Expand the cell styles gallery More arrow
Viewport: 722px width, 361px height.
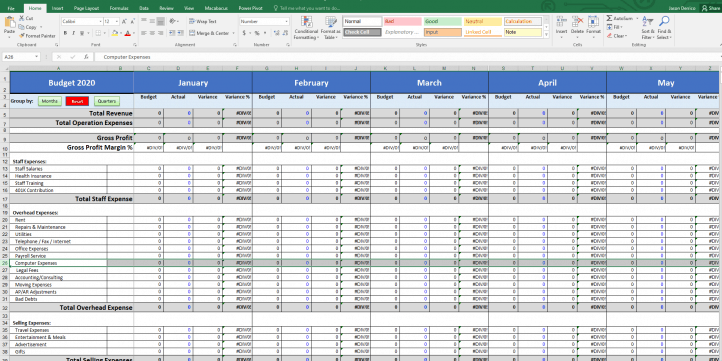pos(546,35)
